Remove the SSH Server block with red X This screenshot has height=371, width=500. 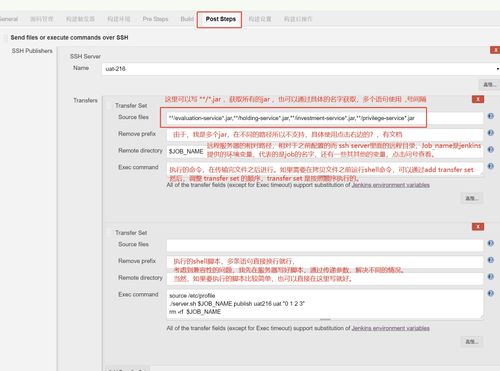[x=495, y=50]
